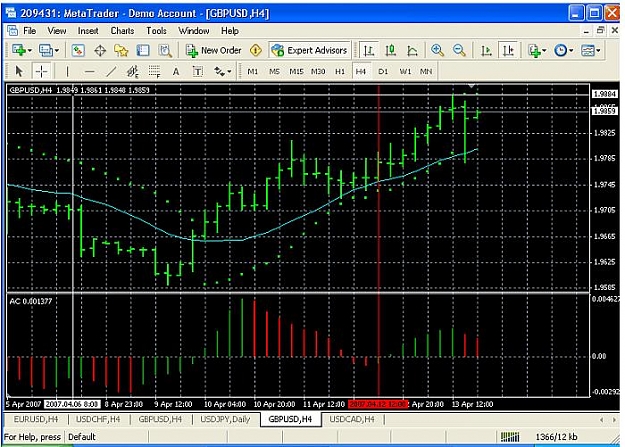Click the Zoom In magnifier icon
The image size is (625, 447).
(x=437, y=51)
